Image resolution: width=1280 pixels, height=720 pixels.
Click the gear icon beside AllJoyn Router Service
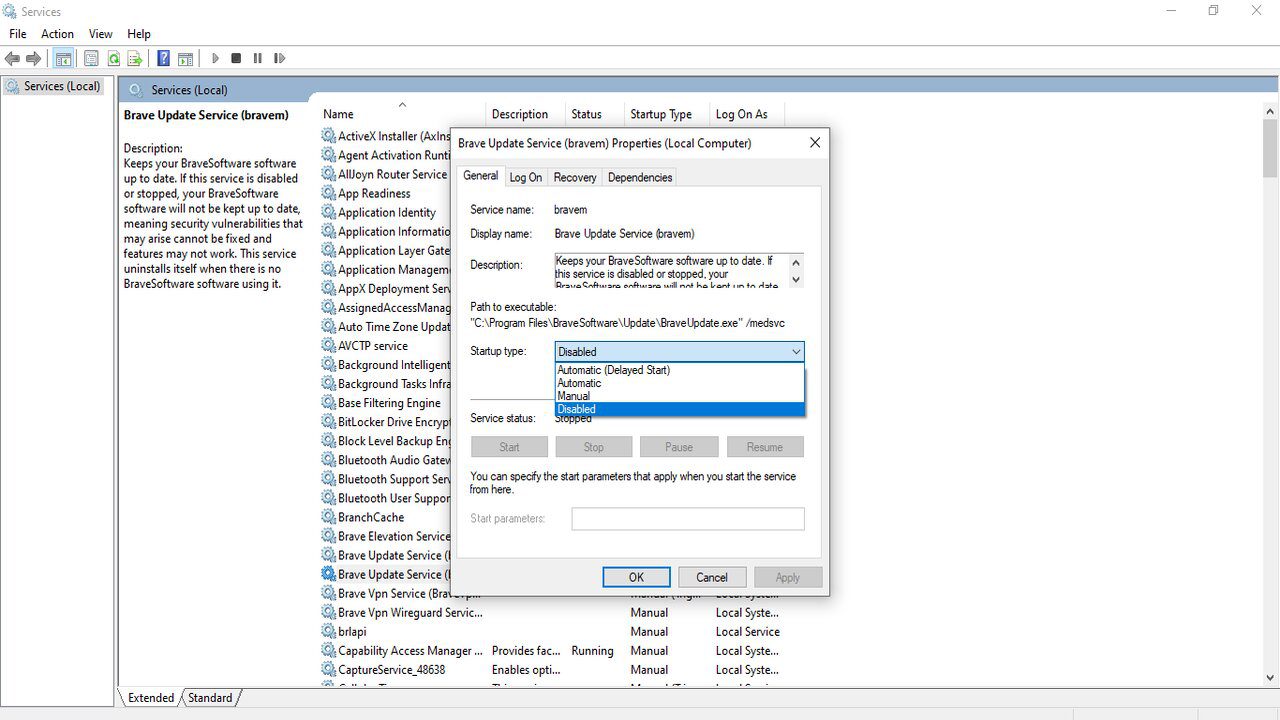[328, 175]
